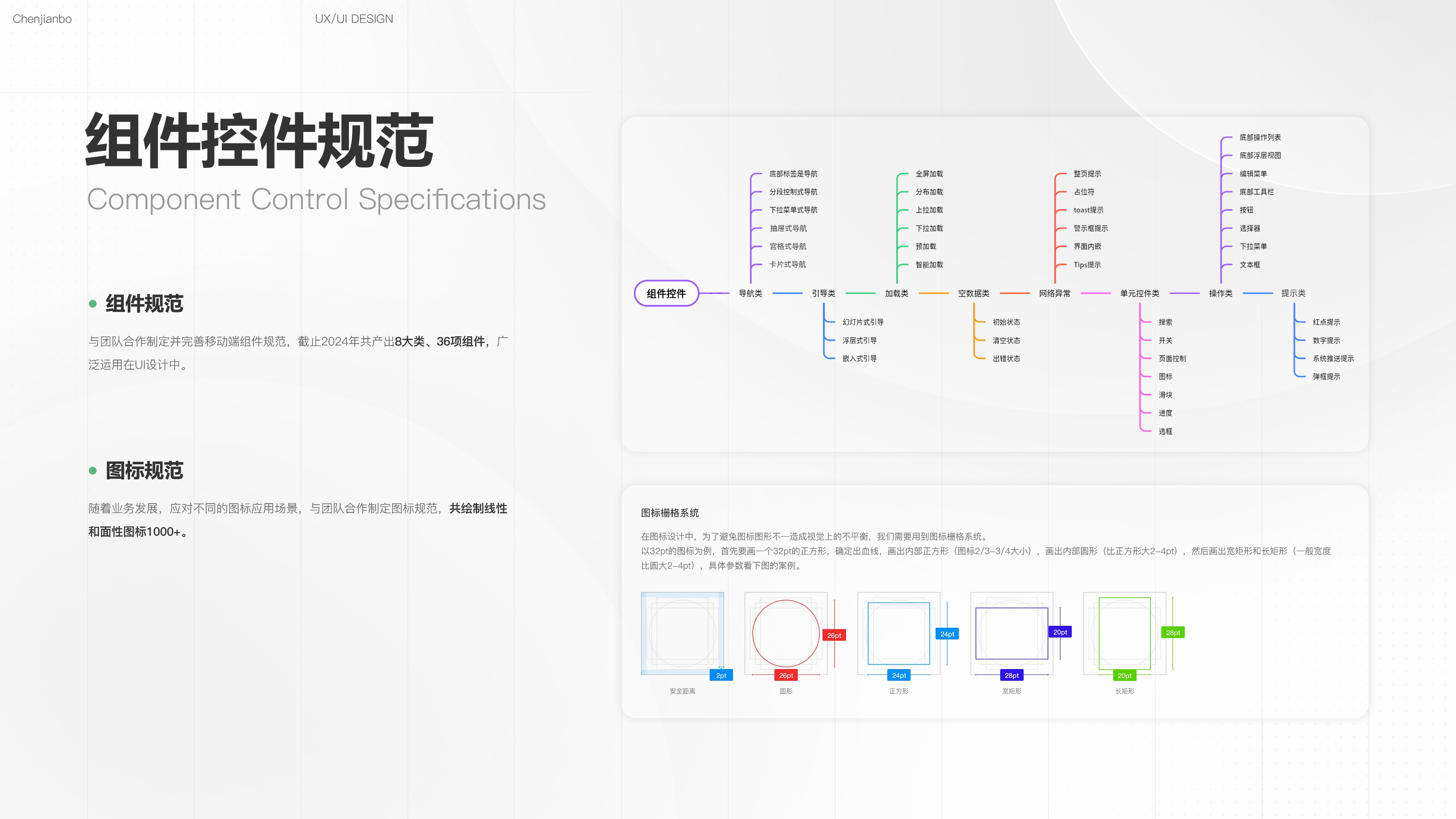Click the blue 2pt measurement tag

click(721, 675)
